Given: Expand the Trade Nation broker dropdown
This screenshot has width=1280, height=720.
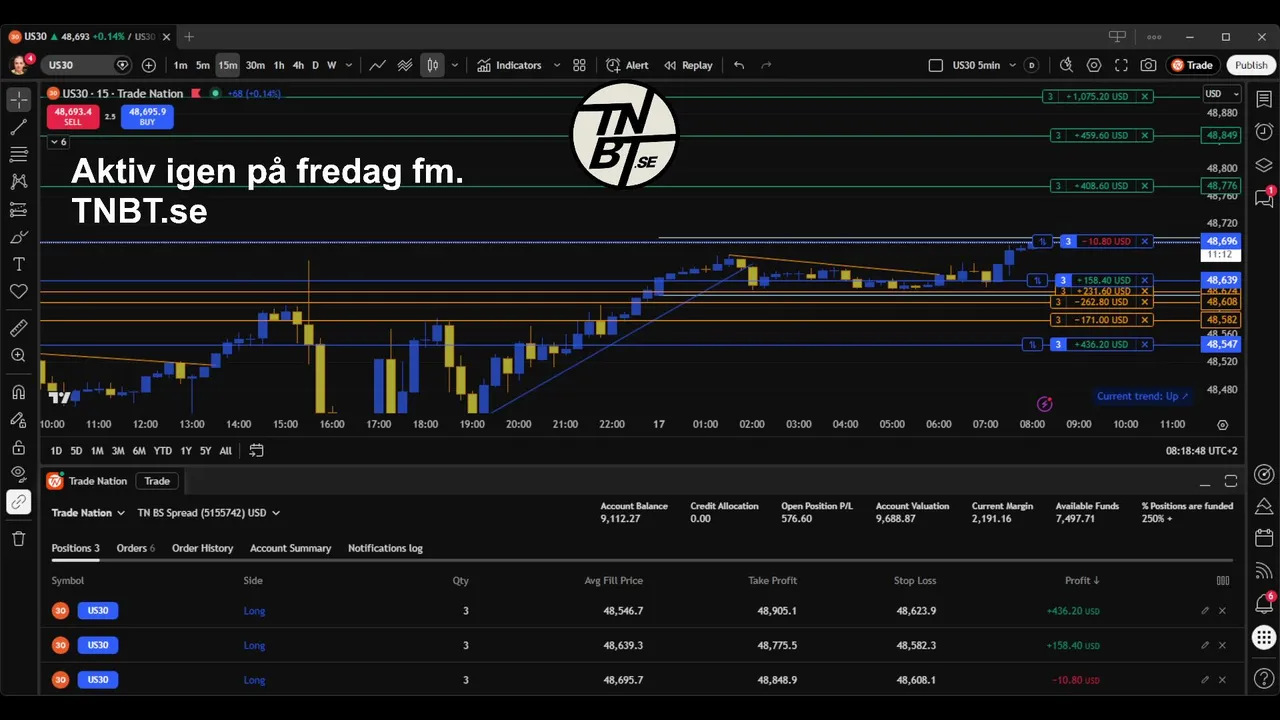Looking at the screenshot, I should coord(88,512).
